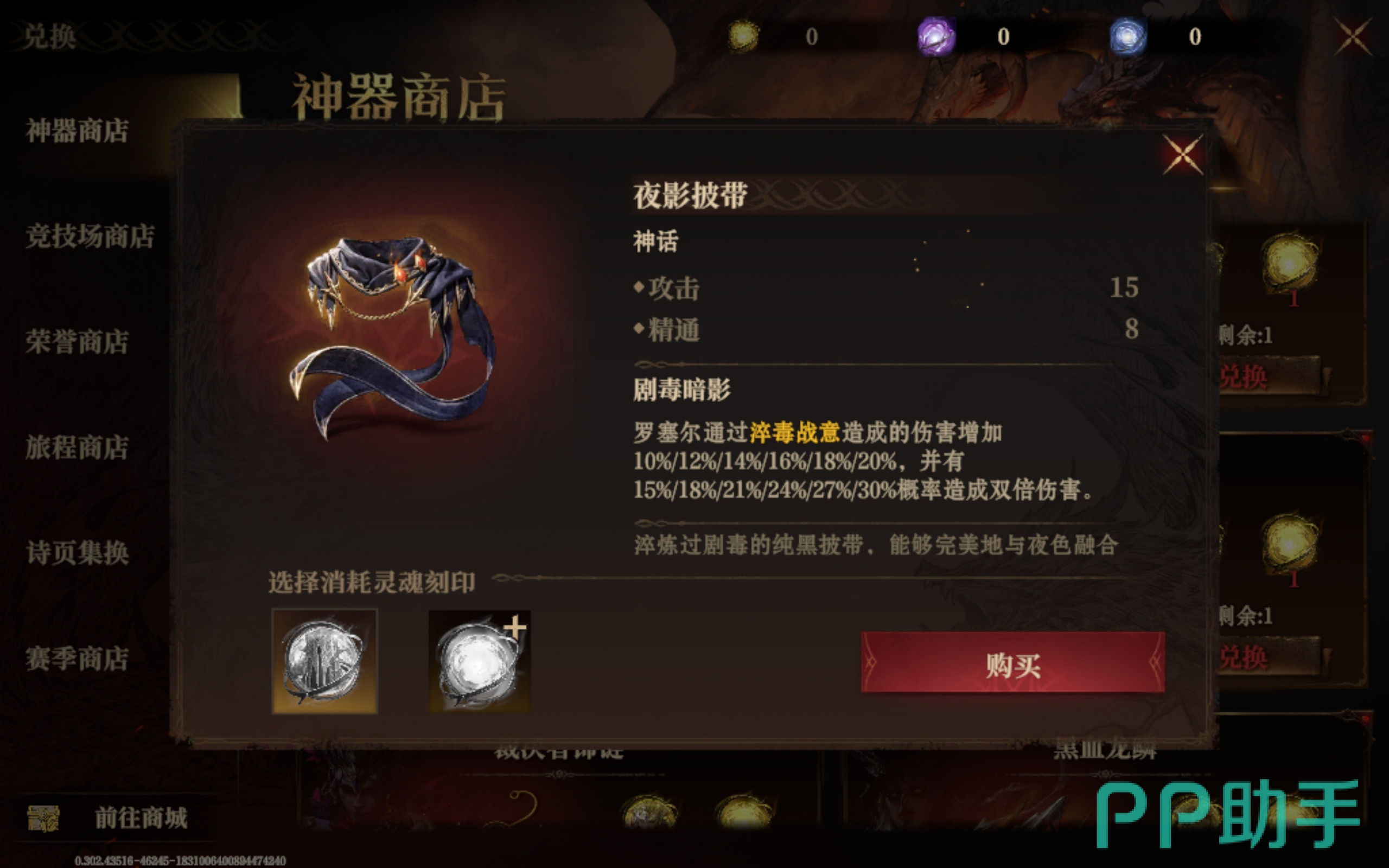Open the 荣誉商店 tab
Viewport: 1389px width, 868px height.
77,342
